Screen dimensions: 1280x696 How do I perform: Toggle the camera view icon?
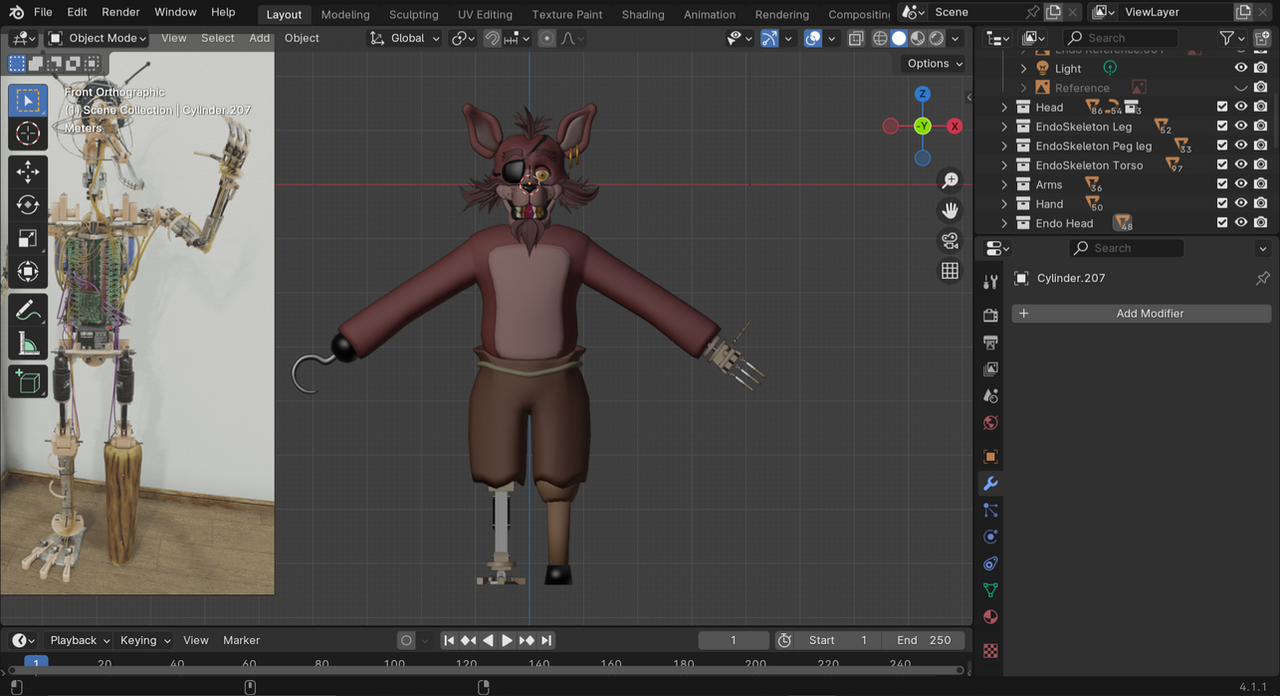coord(950,241)
